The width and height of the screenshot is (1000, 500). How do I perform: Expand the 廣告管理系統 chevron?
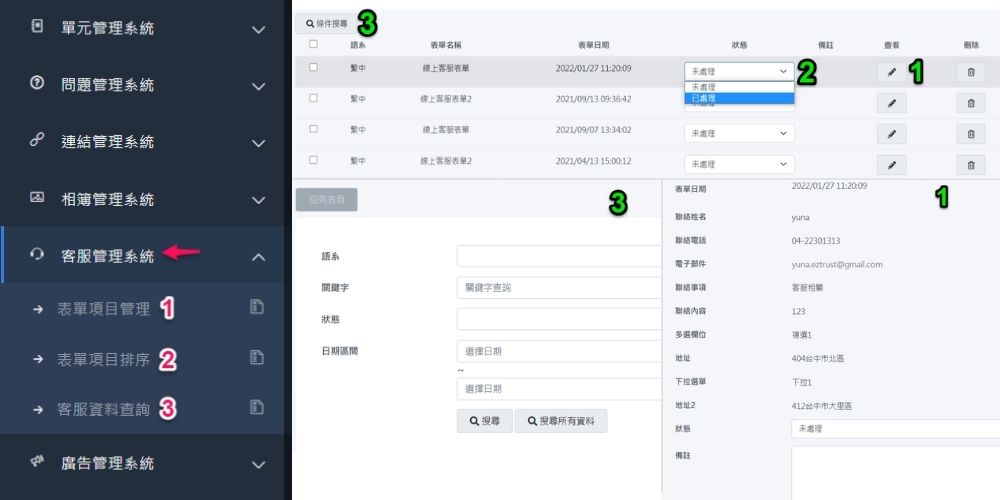[258, 464]
